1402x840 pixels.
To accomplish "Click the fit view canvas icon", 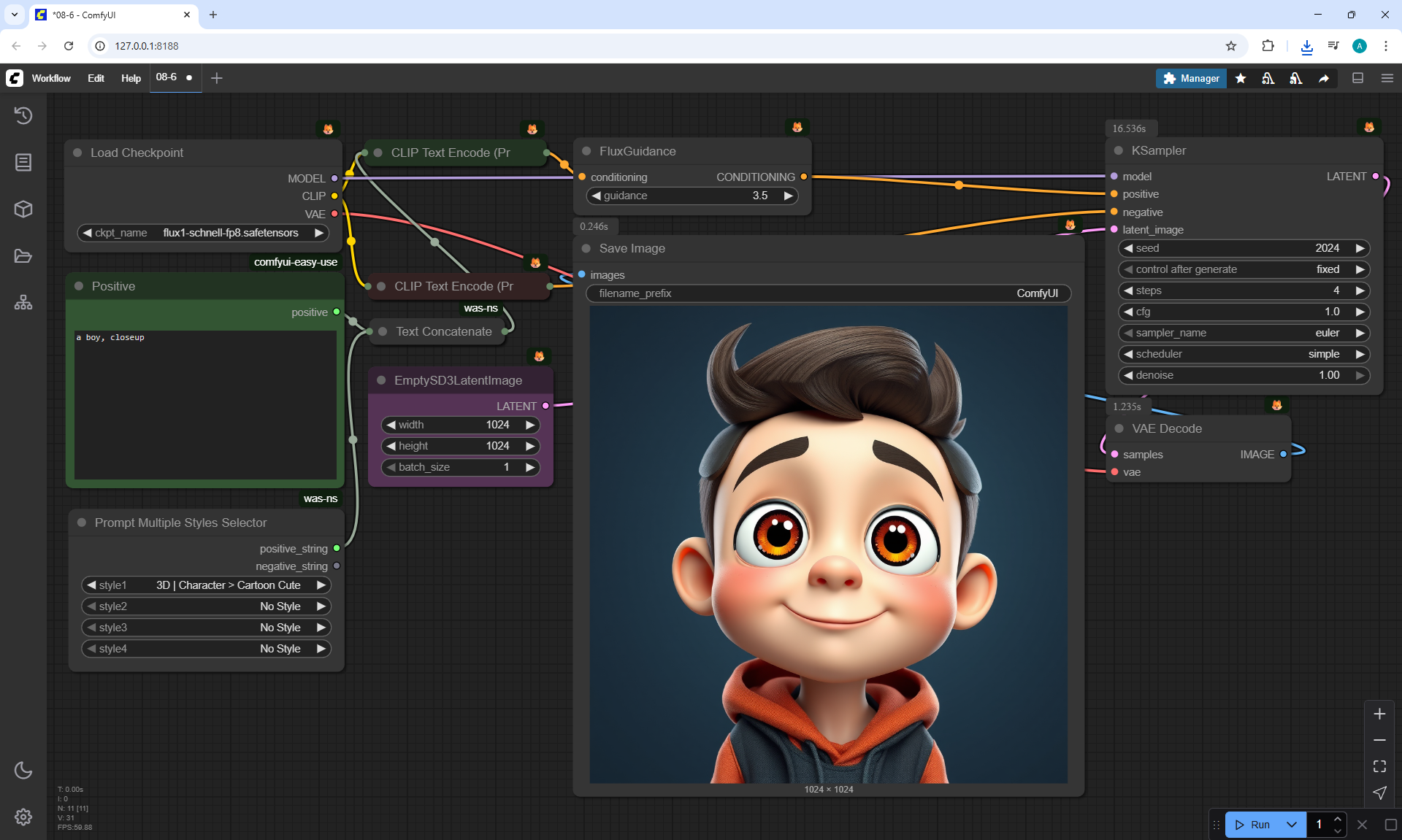I will pyautogui.click(x=1379, y=766).
